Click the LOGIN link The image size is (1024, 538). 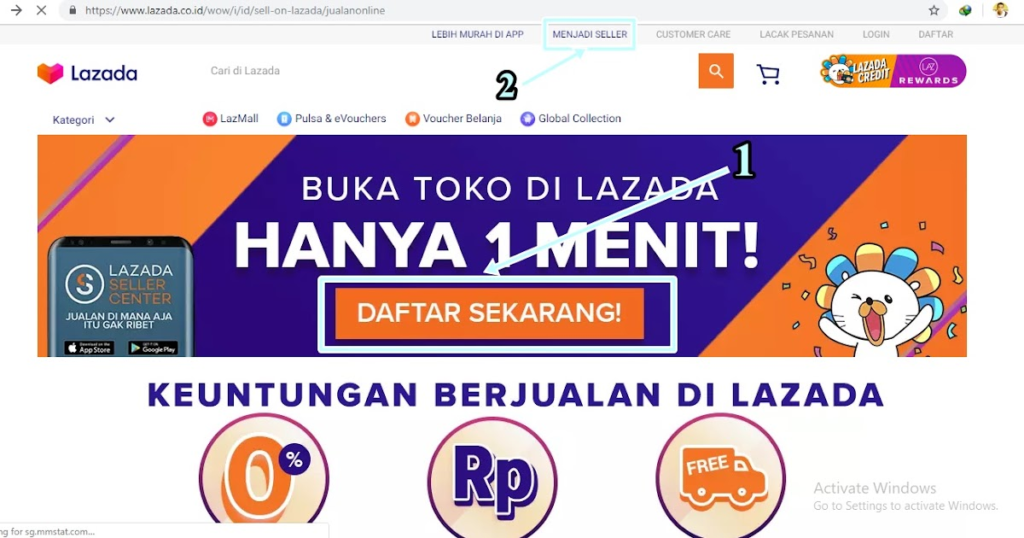coord(876,35)
